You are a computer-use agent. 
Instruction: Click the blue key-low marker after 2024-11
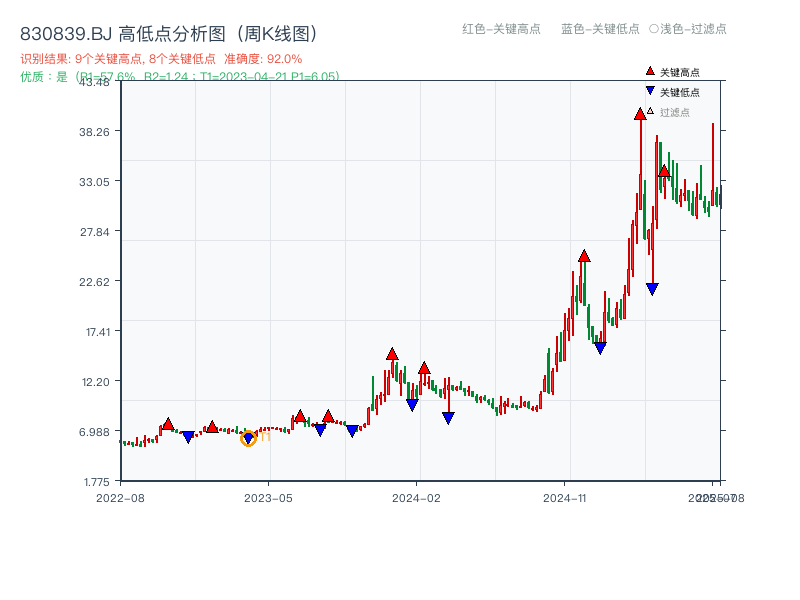(x=652, y=288)
